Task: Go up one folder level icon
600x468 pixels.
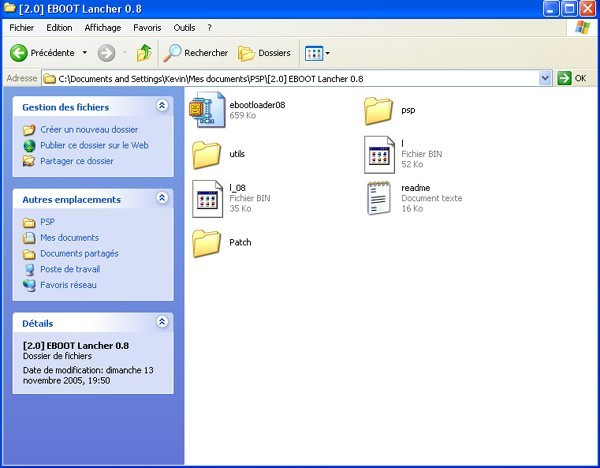Action: (x=144, y=53)
